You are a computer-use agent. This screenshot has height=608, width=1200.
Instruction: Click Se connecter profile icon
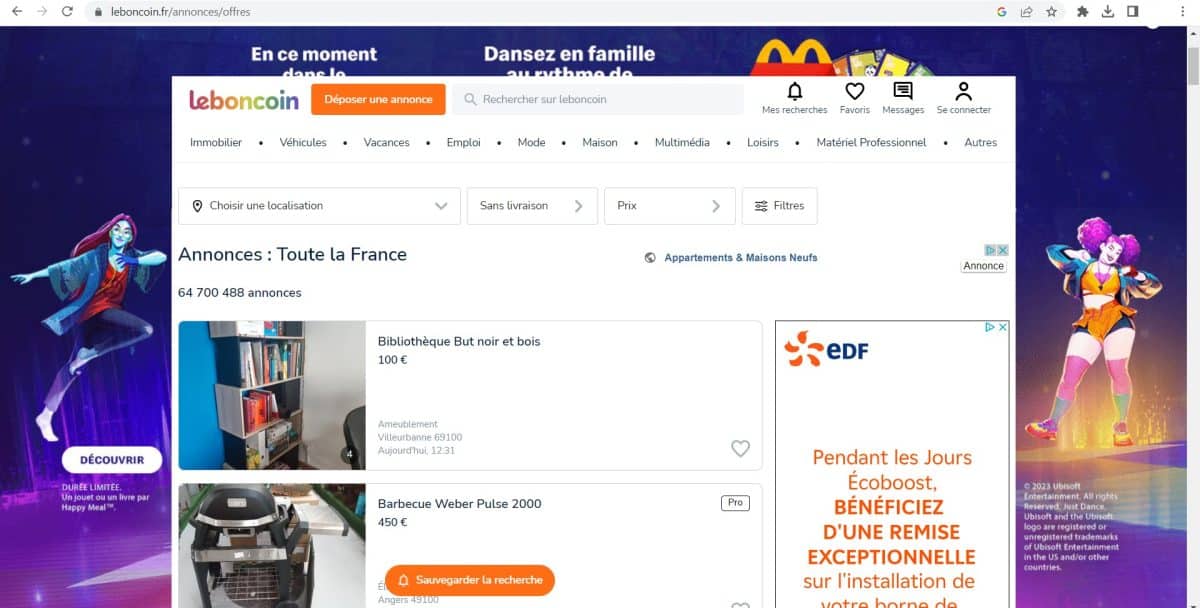964,92
